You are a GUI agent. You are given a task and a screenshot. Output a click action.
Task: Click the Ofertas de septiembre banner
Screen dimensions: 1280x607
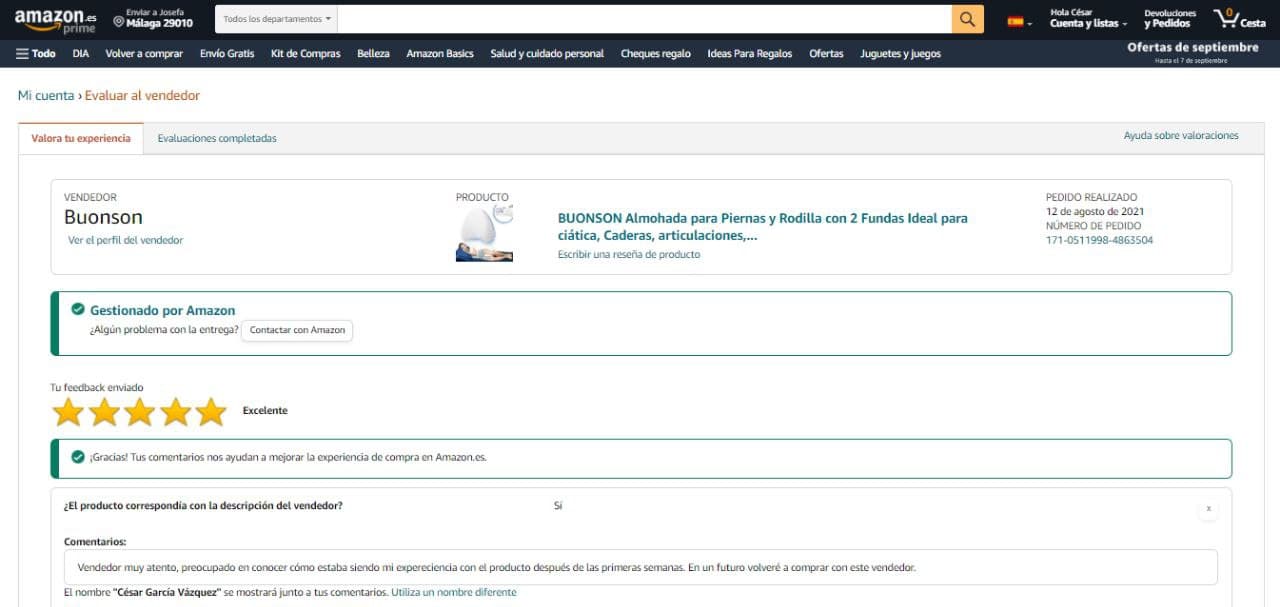coord(1193,52)
